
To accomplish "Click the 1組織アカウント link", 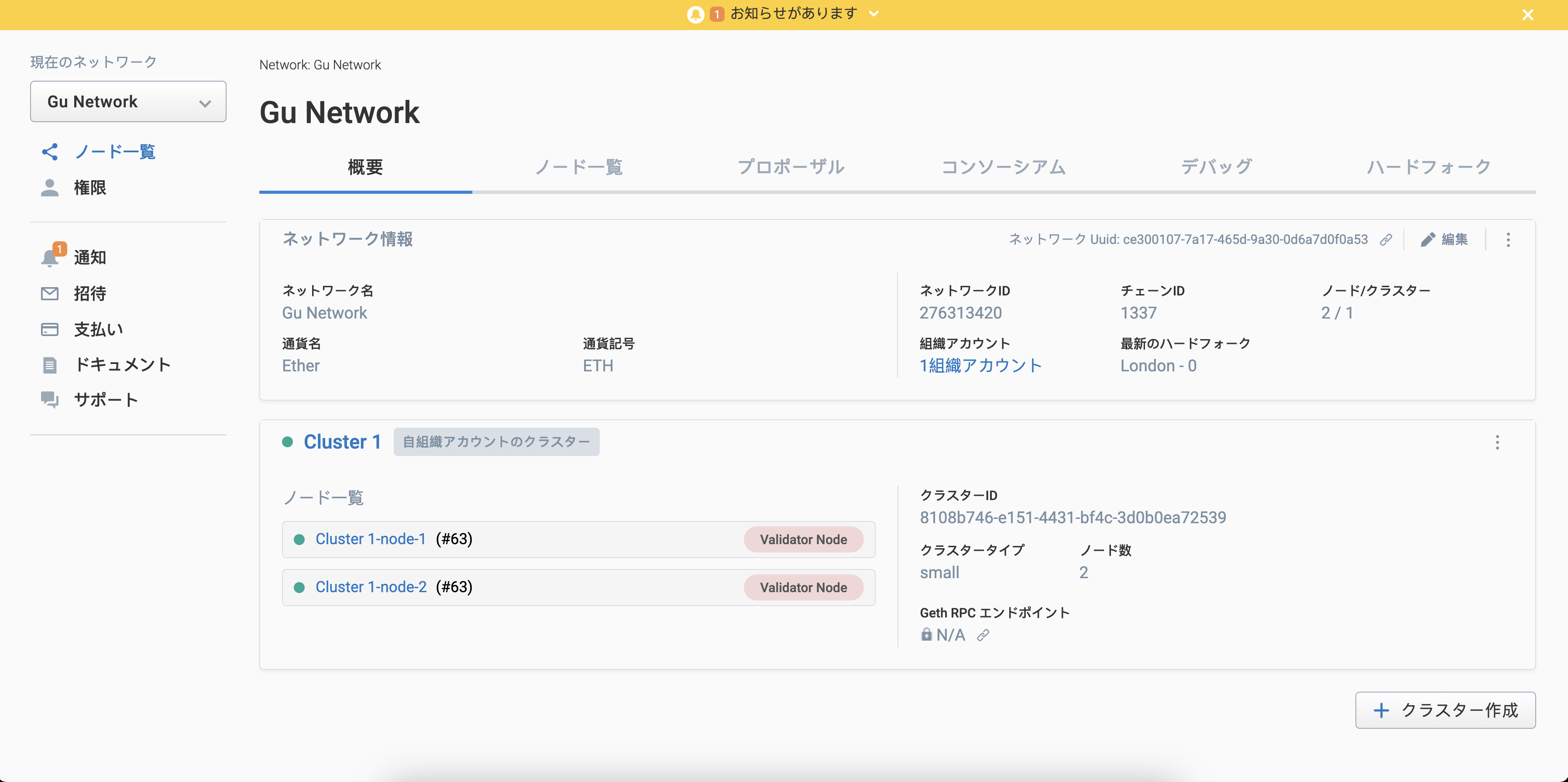I will tap(981, 365).
